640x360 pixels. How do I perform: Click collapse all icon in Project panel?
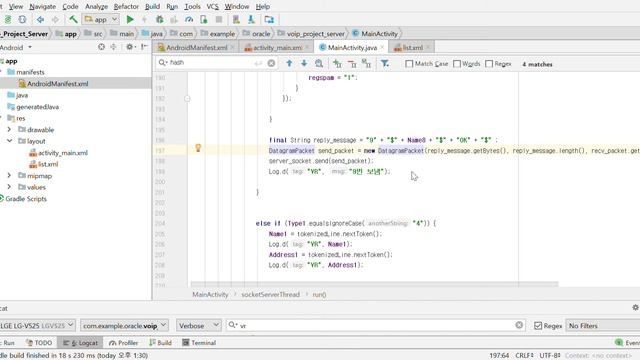(113, 47)
